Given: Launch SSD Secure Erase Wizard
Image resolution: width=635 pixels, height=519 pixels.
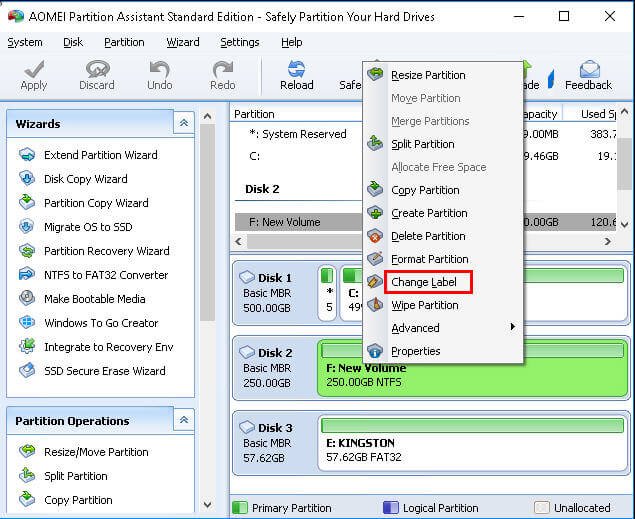Looking at the screenshot, I should 105,371.
